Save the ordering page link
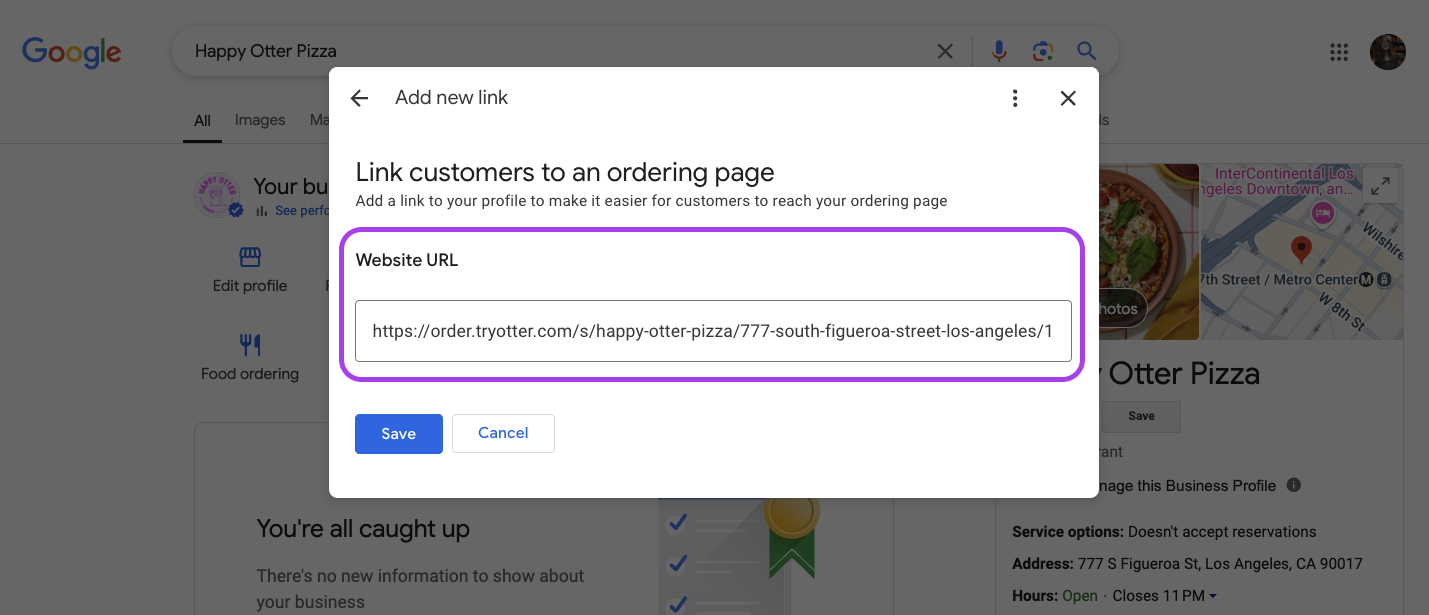1429x615 pixels. point(399,434)
